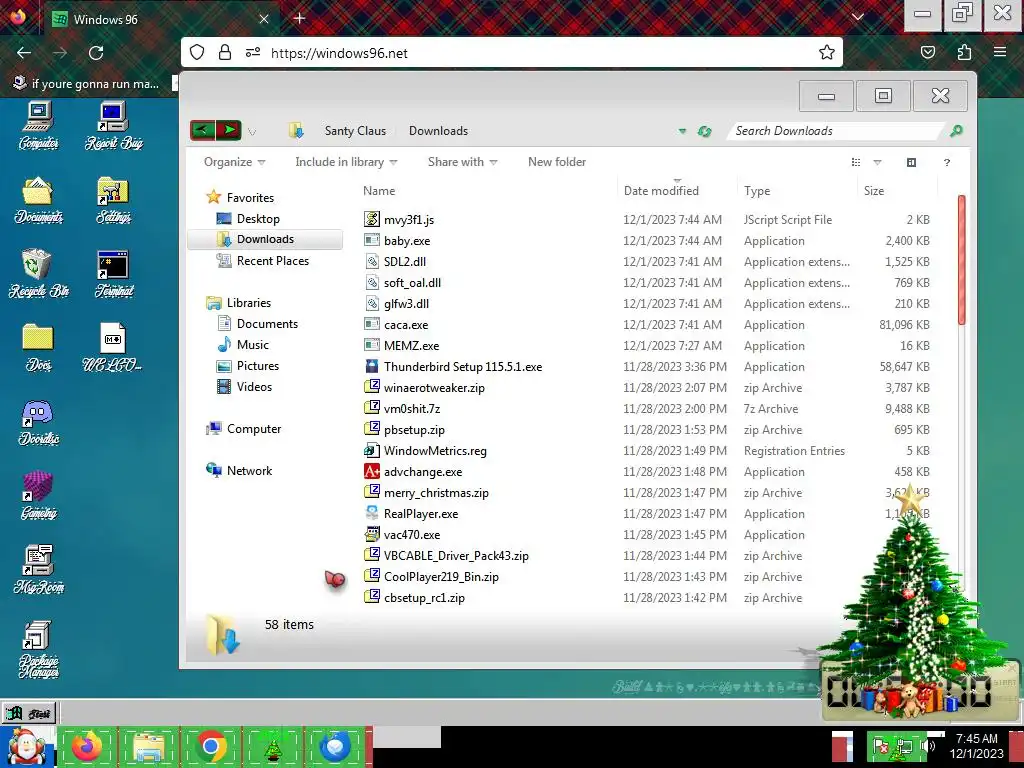Open the WELCO markdown file icon

tap(113, 347)
